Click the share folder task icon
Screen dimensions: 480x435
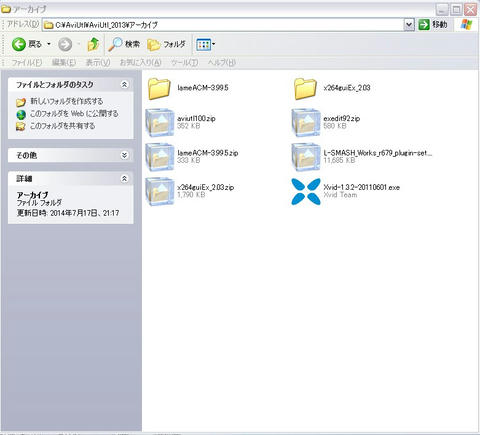pyautogui.click(x=21, y=126)
